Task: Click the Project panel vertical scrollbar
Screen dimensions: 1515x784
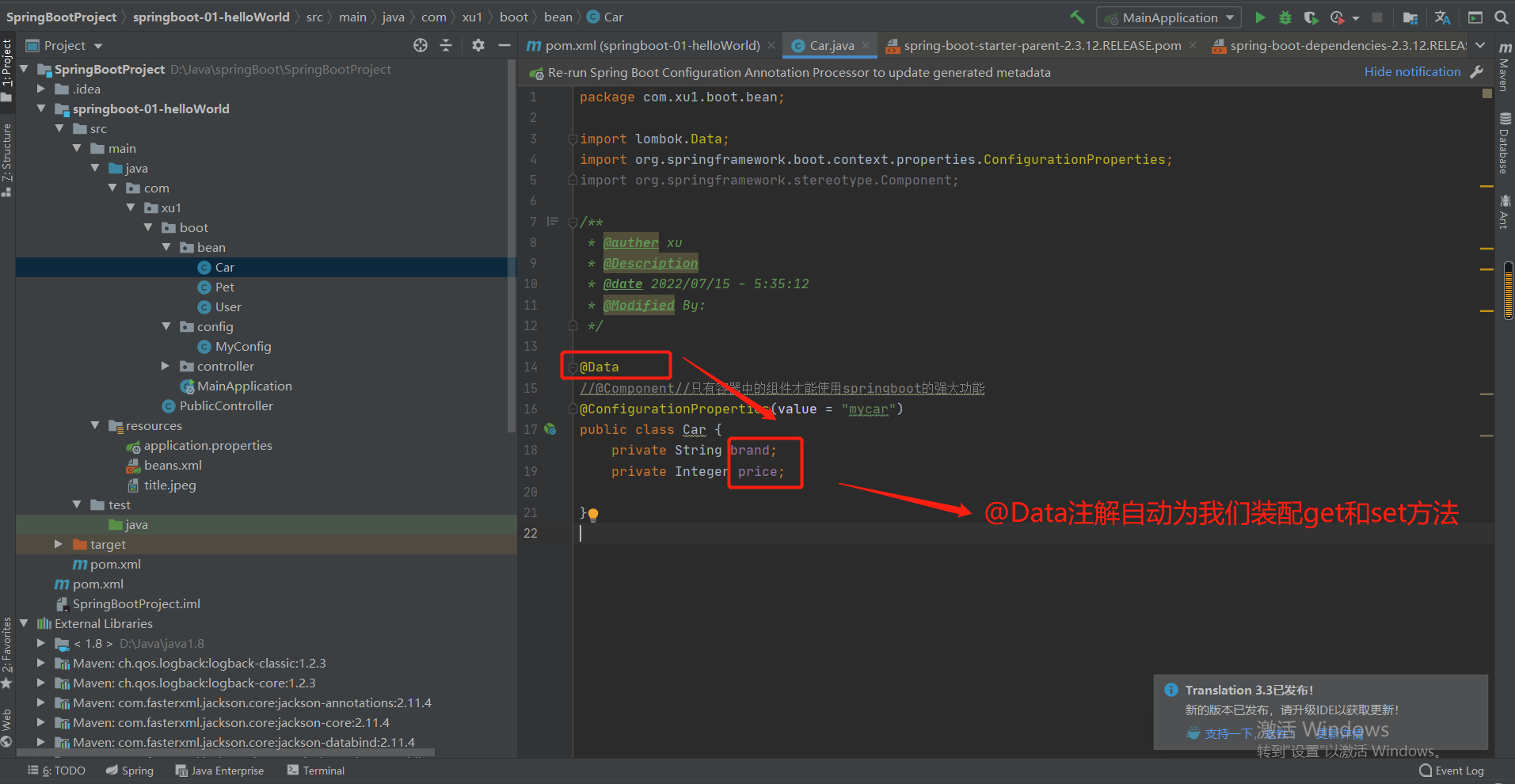Action: [512, 247]
